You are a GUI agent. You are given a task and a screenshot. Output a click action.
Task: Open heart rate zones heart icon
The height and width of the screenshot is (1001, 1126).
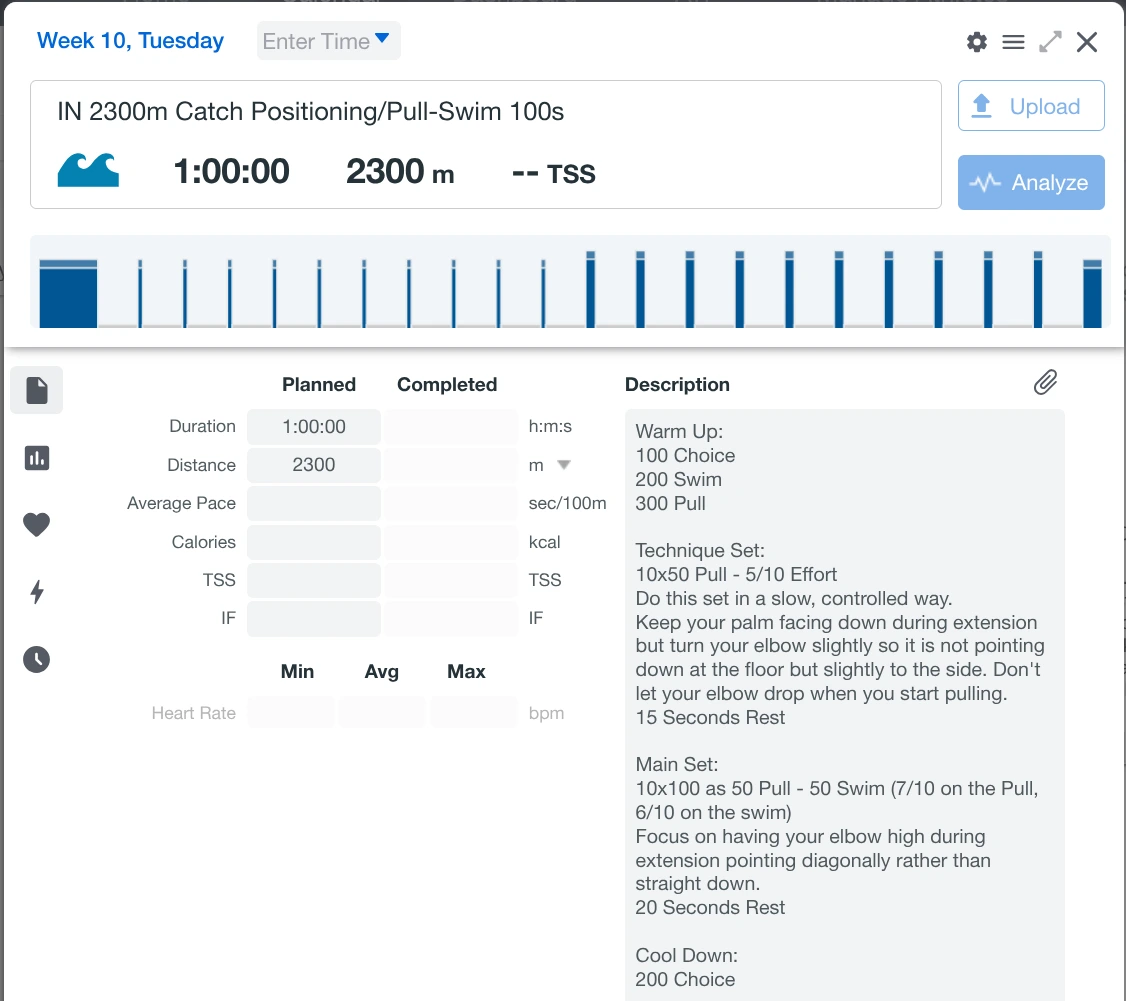pyautogui.click(x=37, y=525)
